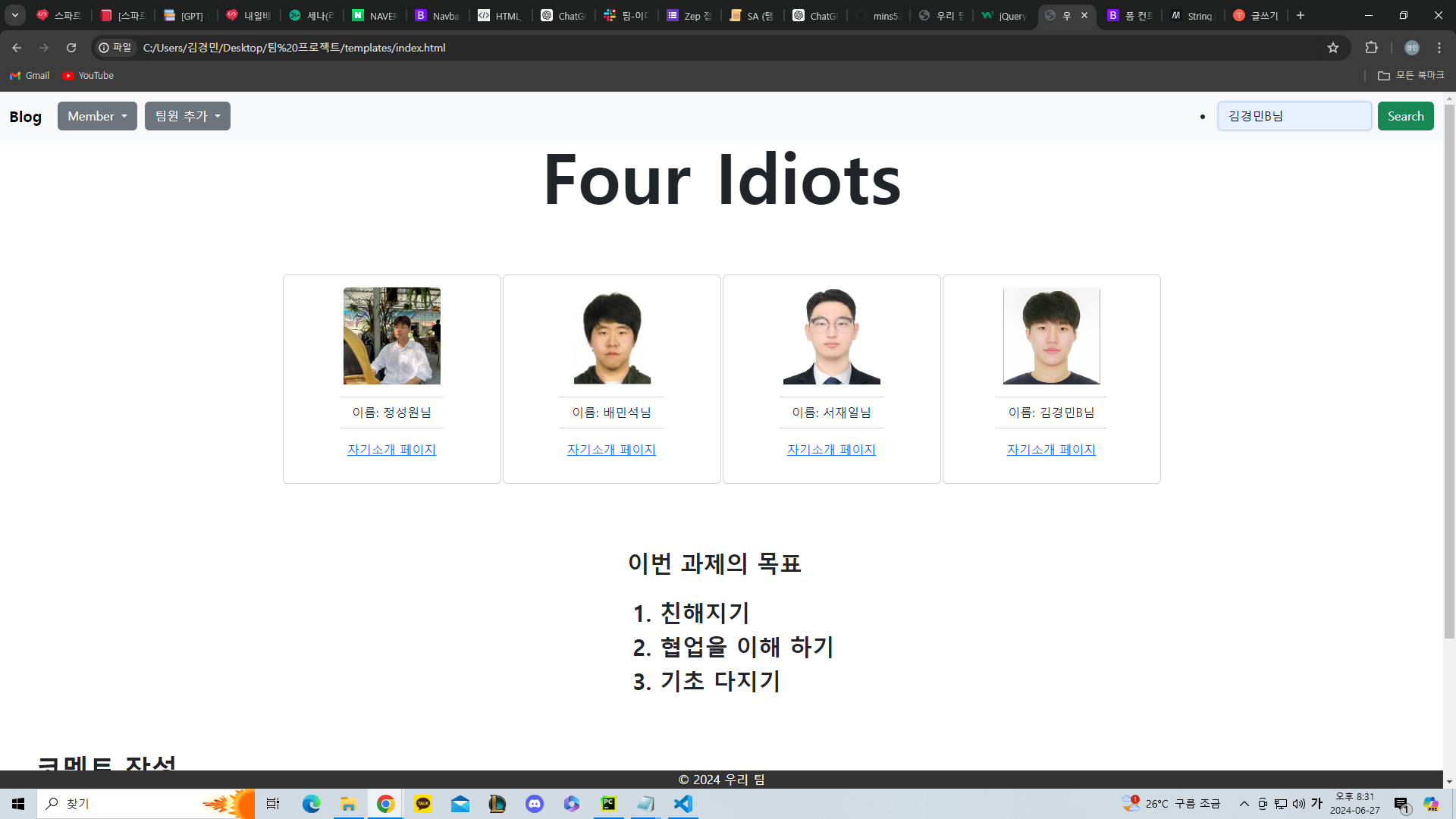Open Chrome's three-dot menu
Image resolution: width=1456 pixels, height=819 pixels.
point(1439,48)
